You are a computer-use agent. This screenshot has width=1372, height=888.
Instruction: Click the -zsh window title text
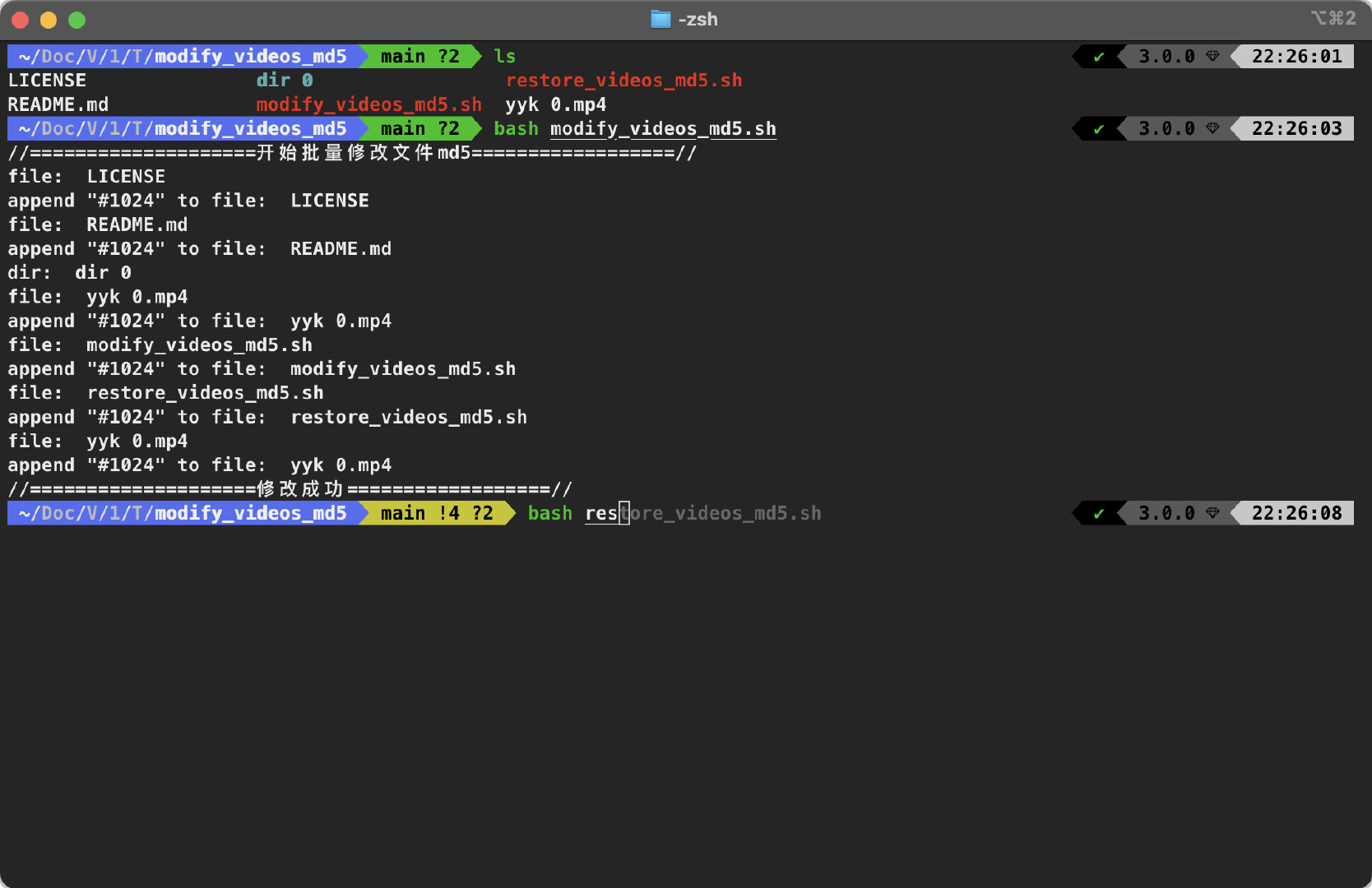698,19
